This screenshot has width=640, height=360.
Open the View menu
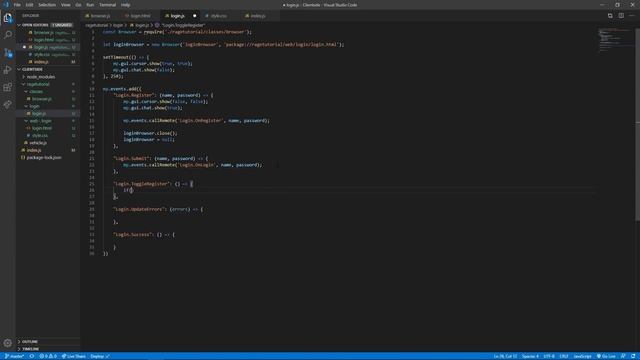coord(66,5)
